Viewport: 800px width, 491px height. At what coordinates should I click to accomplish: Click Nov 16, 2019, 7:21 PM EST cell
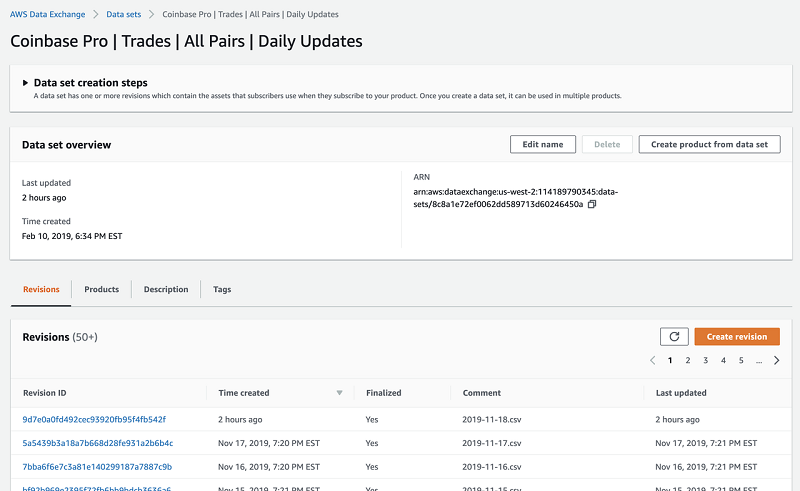tap(706, 467)
